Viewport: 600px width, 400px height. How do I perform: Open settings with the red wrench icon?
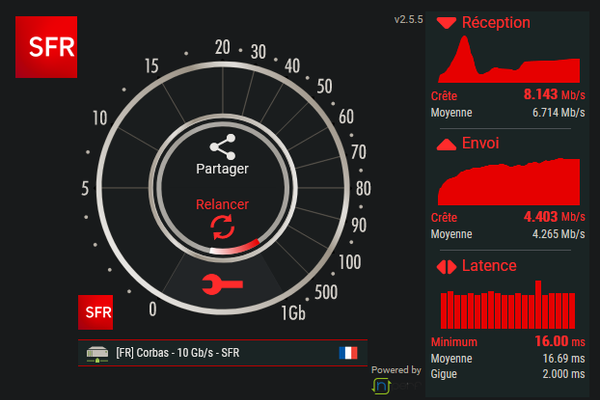tap(222, 284)
